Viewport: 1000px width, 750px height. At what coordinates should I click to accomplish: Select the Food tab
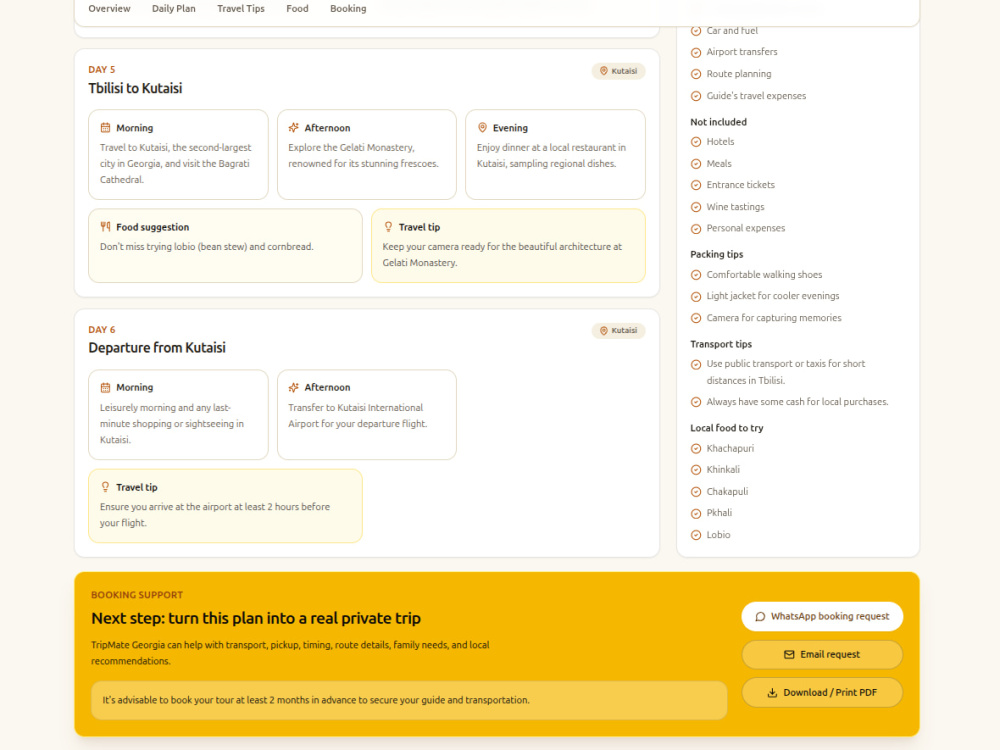coord(297,8)
